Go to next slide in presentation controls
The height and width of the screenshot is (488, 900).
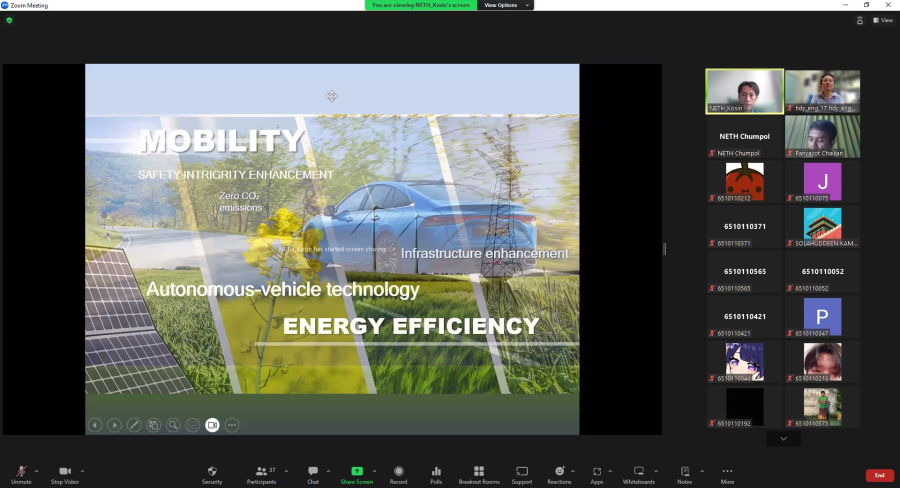tap(115, 425)
